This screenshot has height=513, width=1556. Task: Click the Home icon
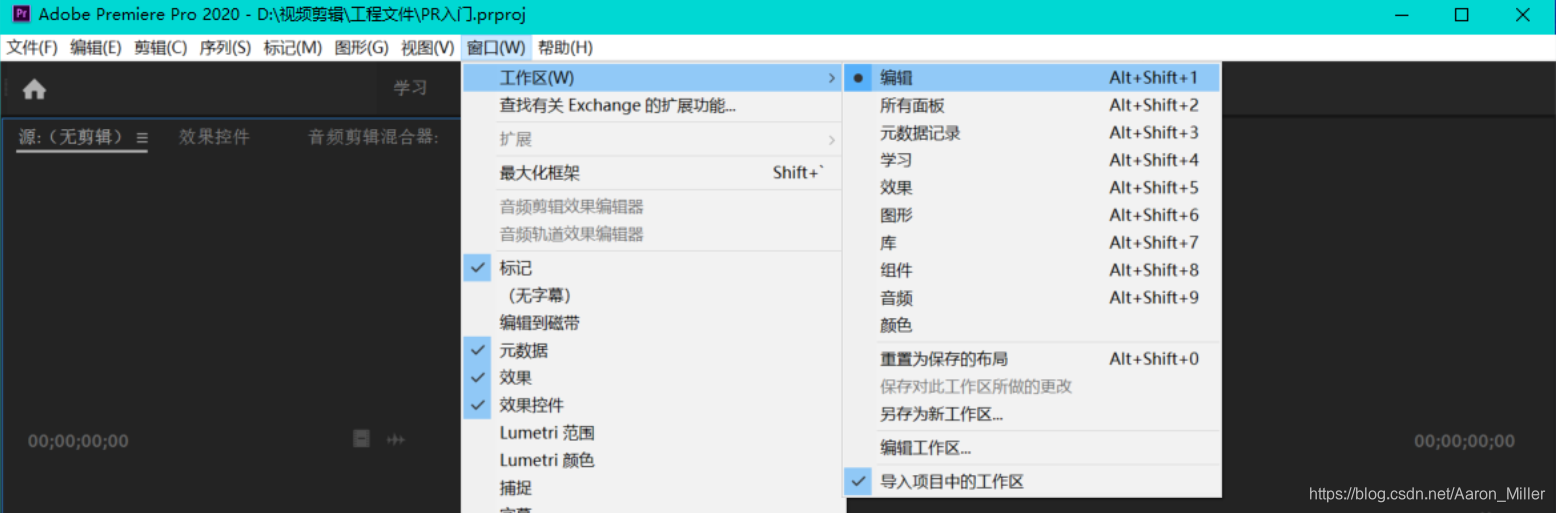pyautogui.click(x=35, y=90)
